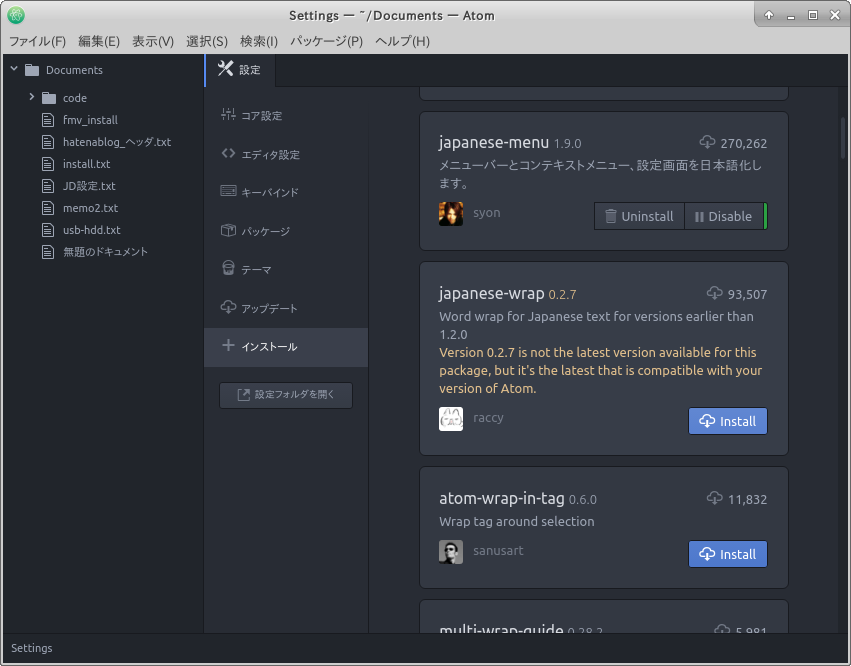The width and height of the screenshot is (851, 666).
Task: Open memo2.txt in the tree
Action: click(x=90, y=208)
